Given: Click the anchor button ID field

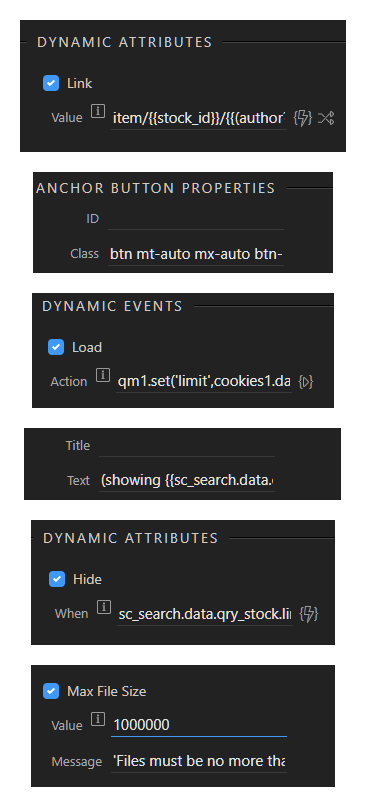Looking at the screenshot, I should click(x=196, y=219).
